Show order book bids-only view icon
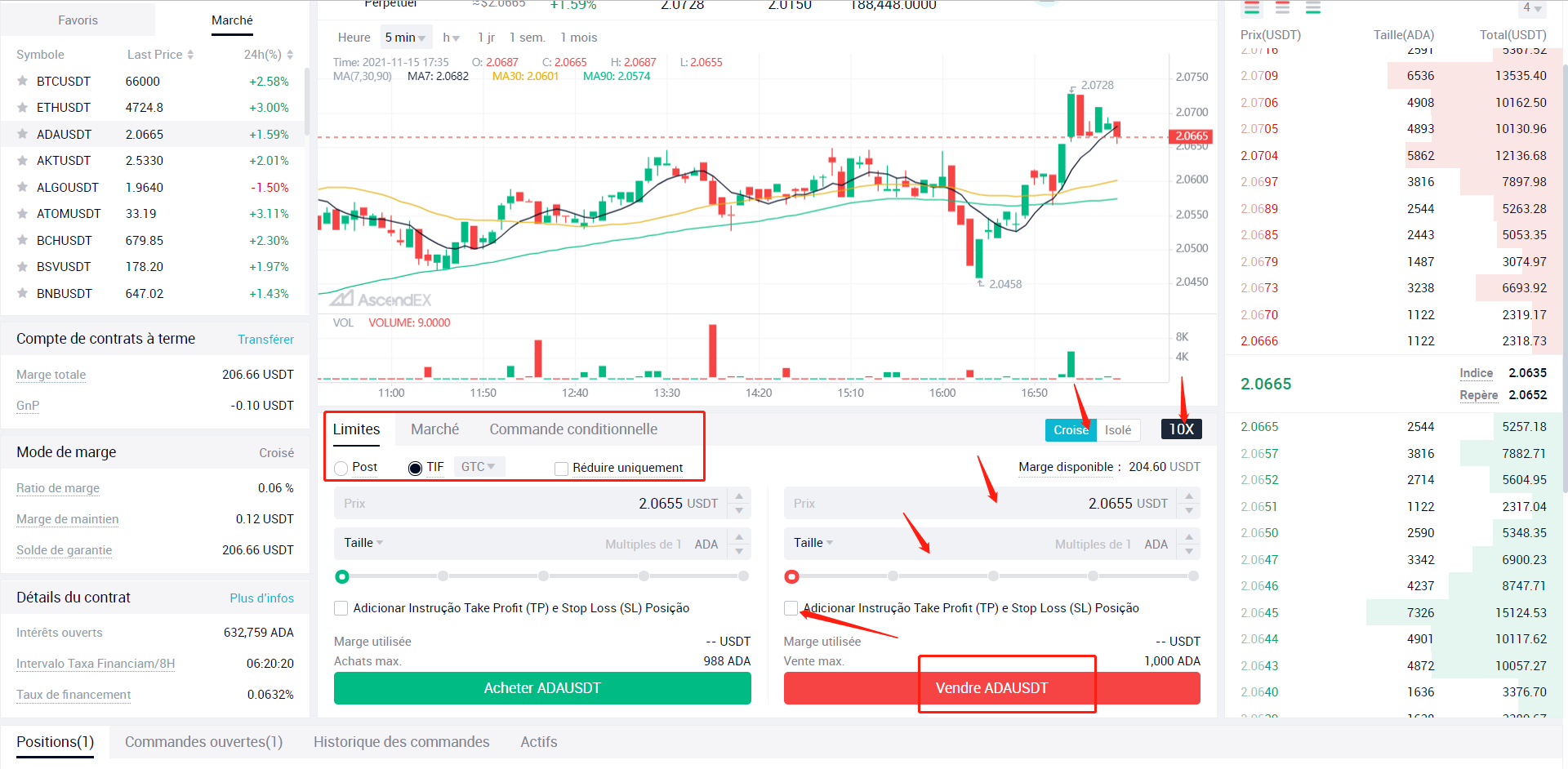 [1312, 8]
